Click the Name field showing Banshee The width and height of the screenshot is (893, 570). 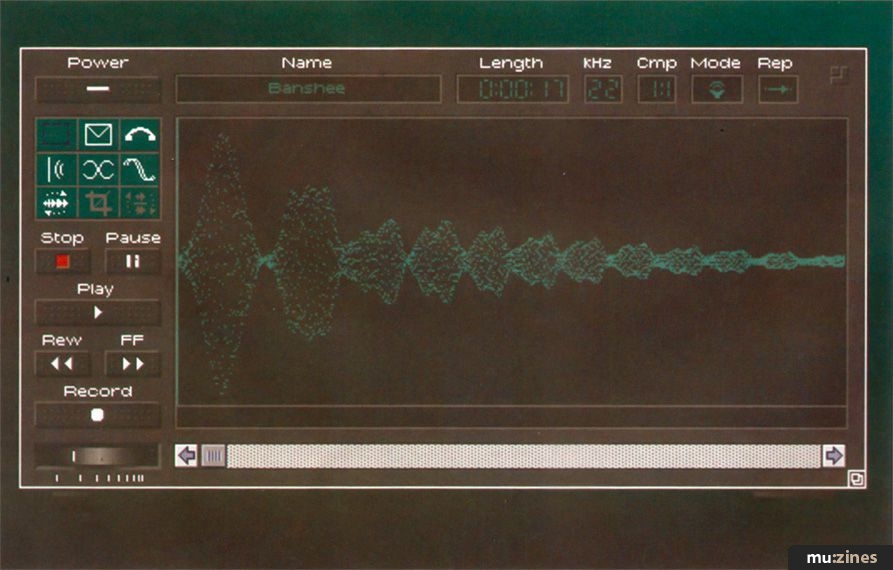tap(308, 89)
